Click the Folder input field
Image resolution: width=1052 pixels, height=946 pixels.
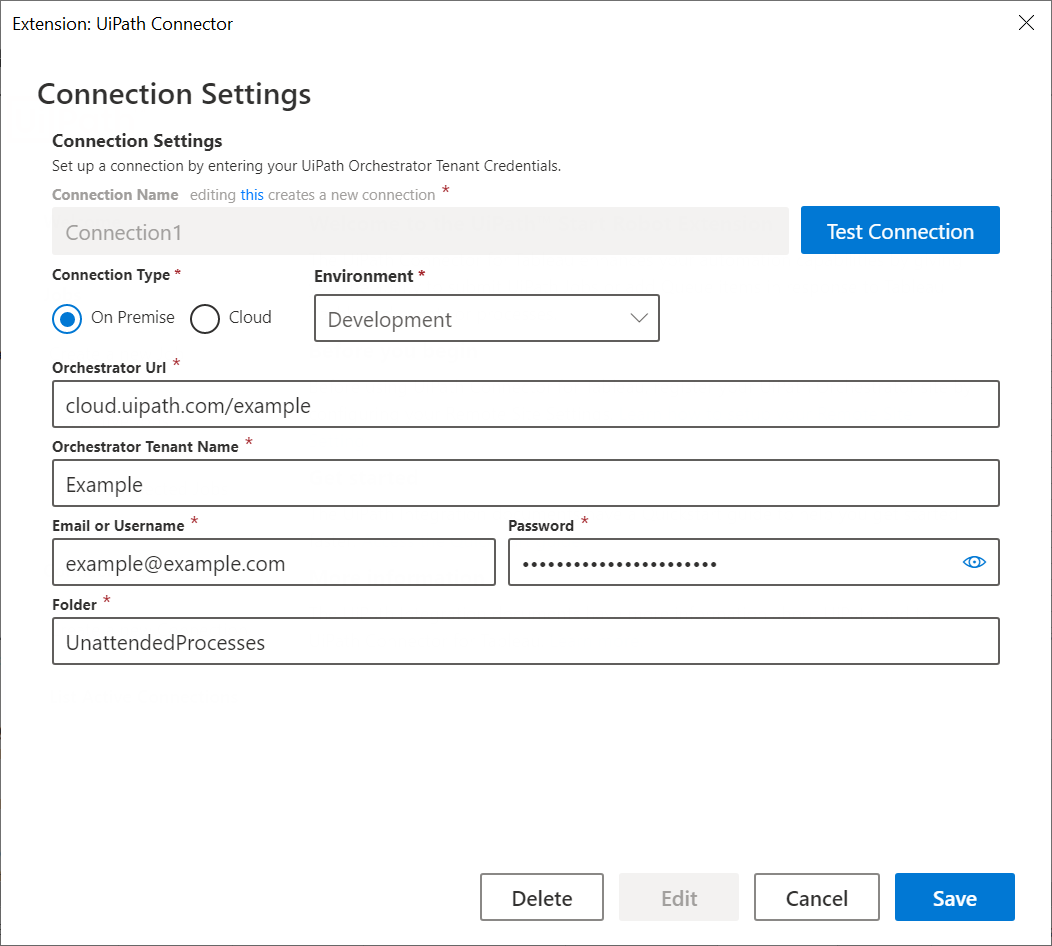(x=525, y=641)
